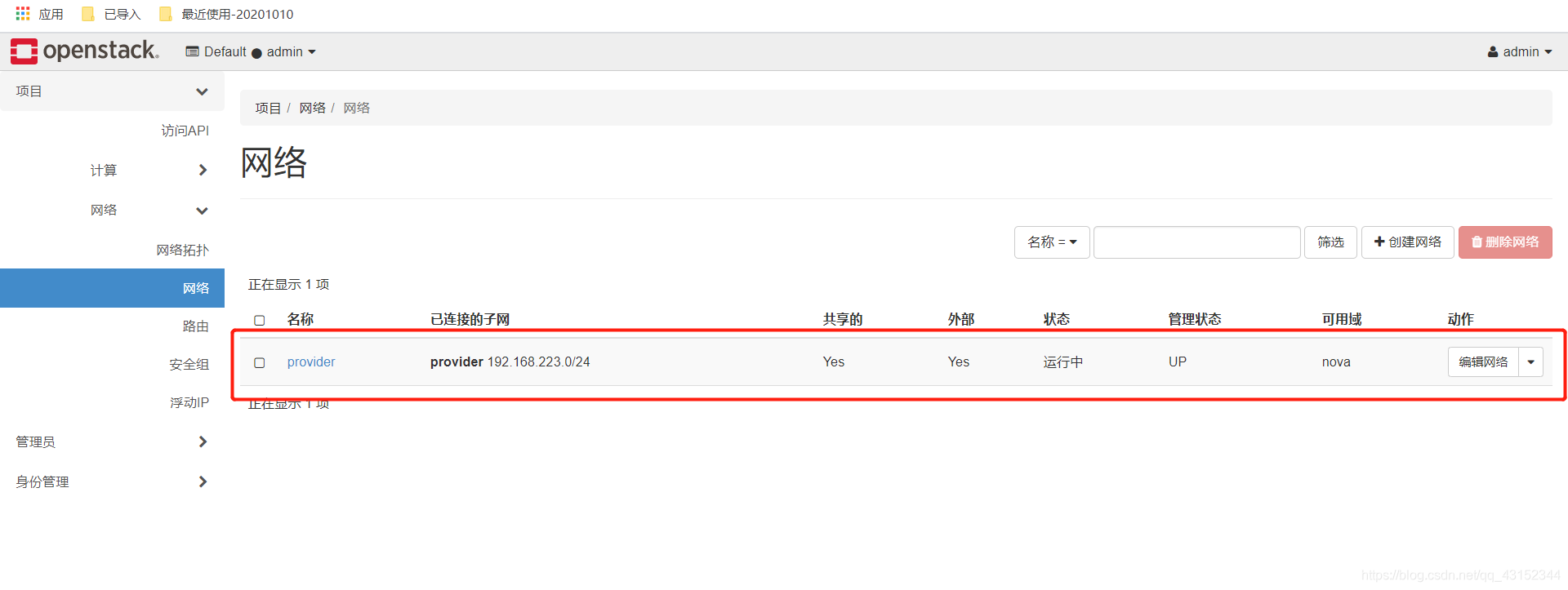1568x590 pixels.
Task: Click the filter text input field
Action: pyautogui.click(x=1196, y=242)
